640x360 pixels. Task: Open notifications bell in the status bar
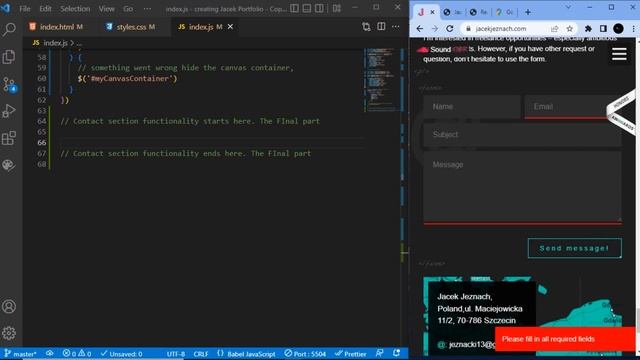pyautogui.click(x=396, y=353)
